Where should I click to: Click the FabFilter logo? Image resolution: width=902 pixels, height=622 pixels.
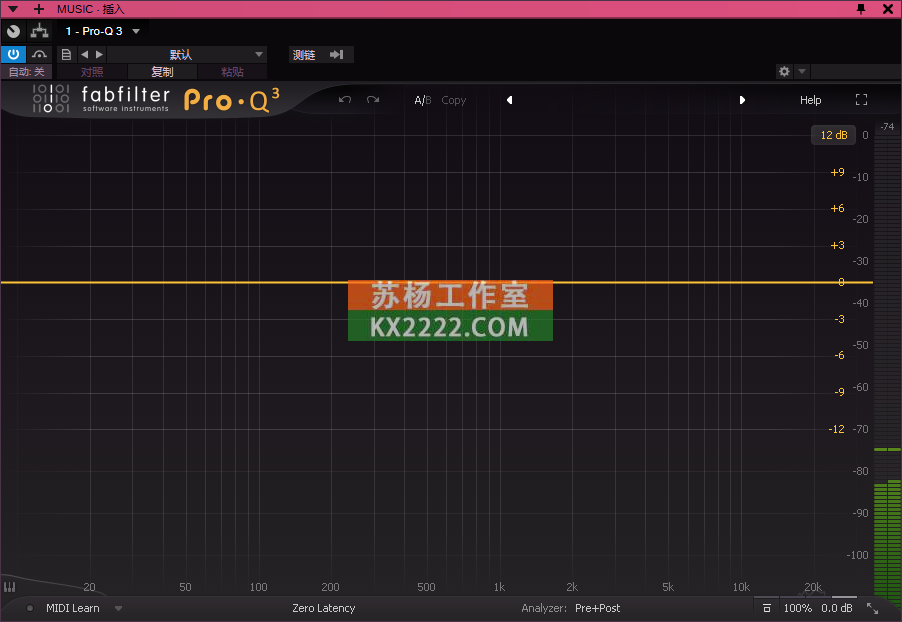click(101, 99)
